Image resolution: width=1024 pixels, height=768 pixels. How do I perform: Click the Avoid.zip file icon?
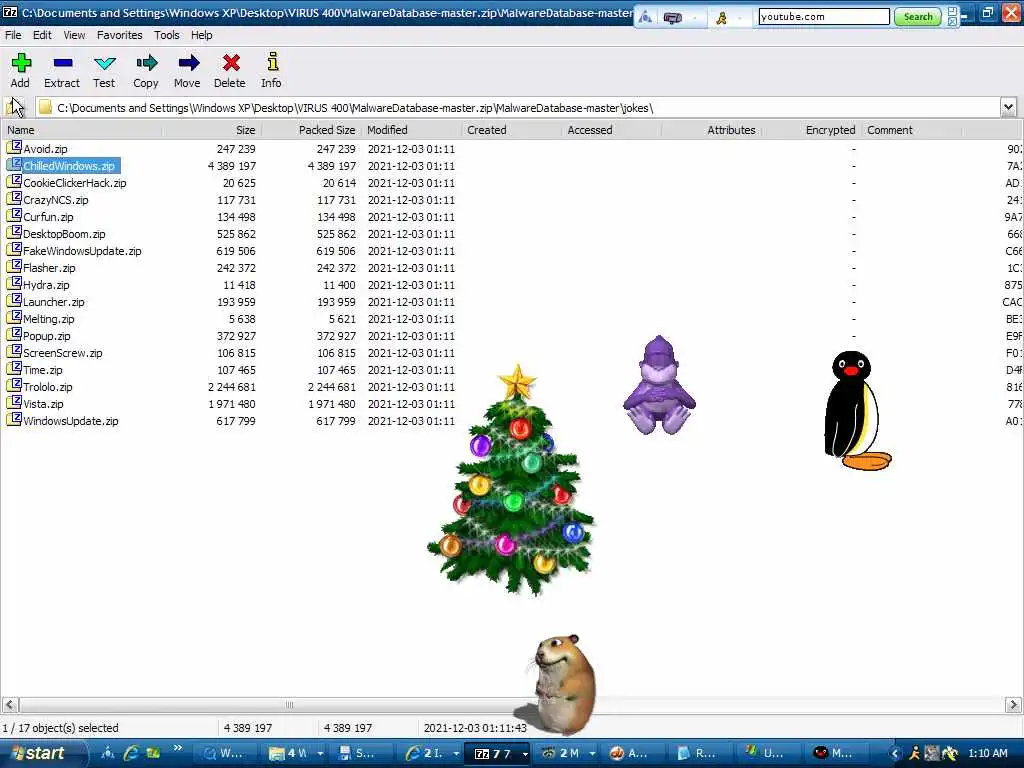click(x=14, y=148)
